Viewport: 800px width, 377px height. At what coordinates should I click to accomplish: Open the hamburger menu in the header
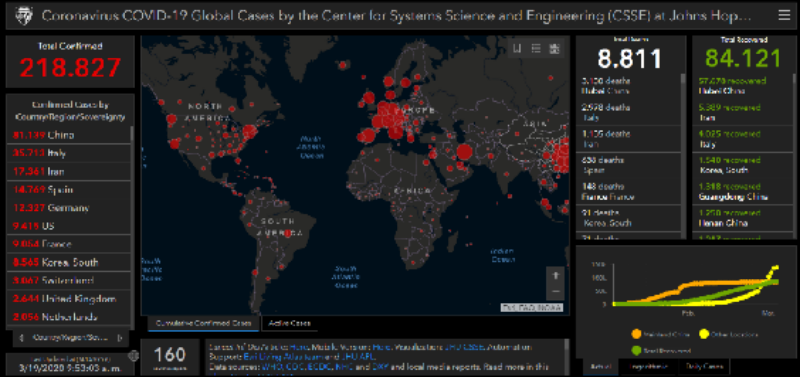pyautogui.click(x=783, y=15)
